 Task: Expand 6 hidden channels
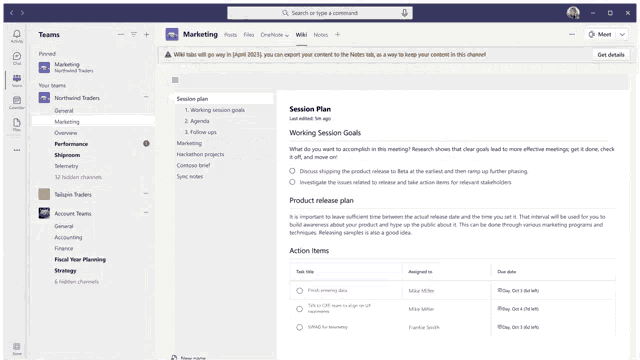point(76,282)
